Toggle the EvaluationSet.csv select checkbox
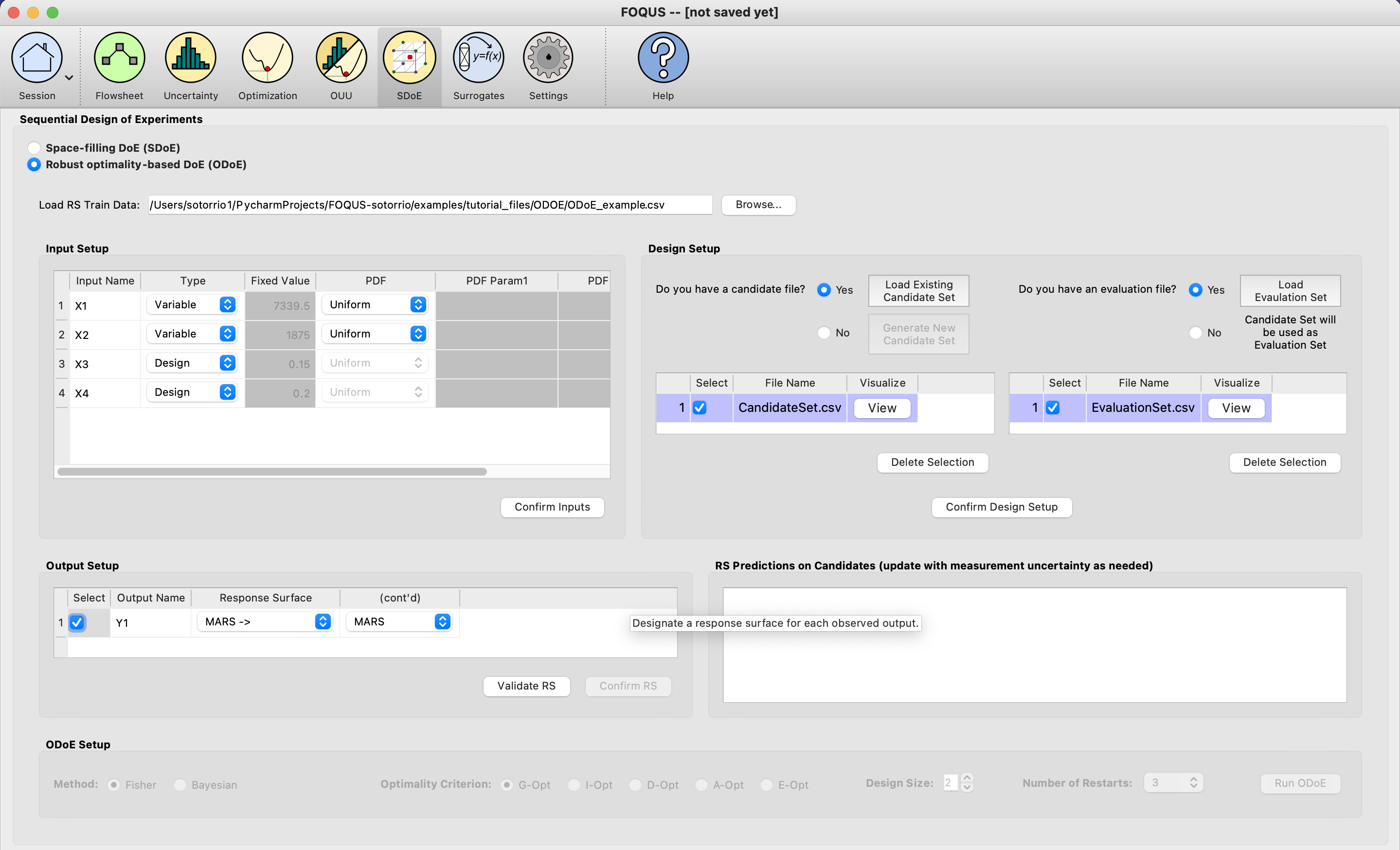The image size is (1400, 850). [1053, 407]
